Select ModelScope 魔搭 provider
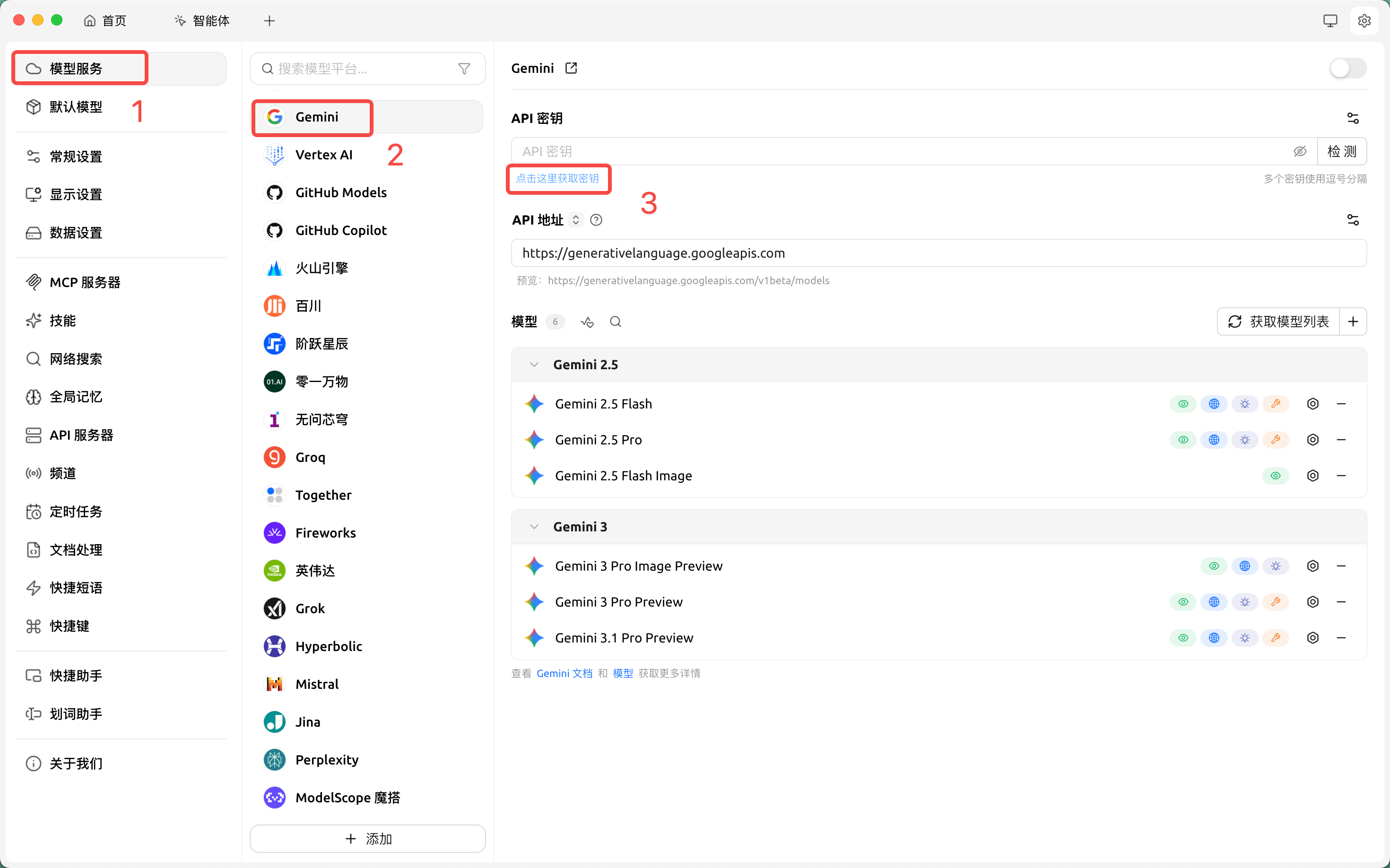The image size is (1390, 868). pyautogui.click(x=367, y=798)
